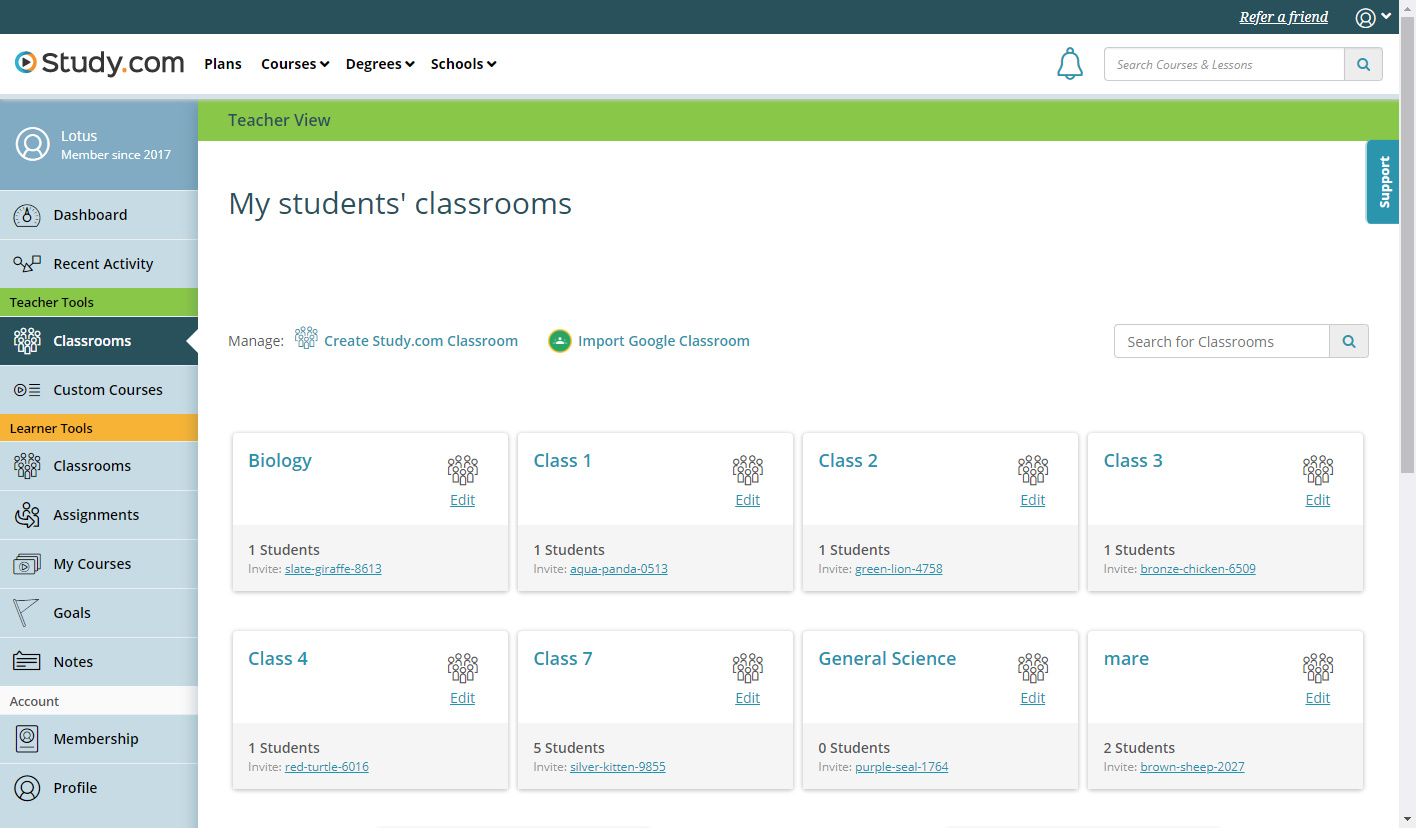
Task: Click the Plans navigation link
Action: 223,64
